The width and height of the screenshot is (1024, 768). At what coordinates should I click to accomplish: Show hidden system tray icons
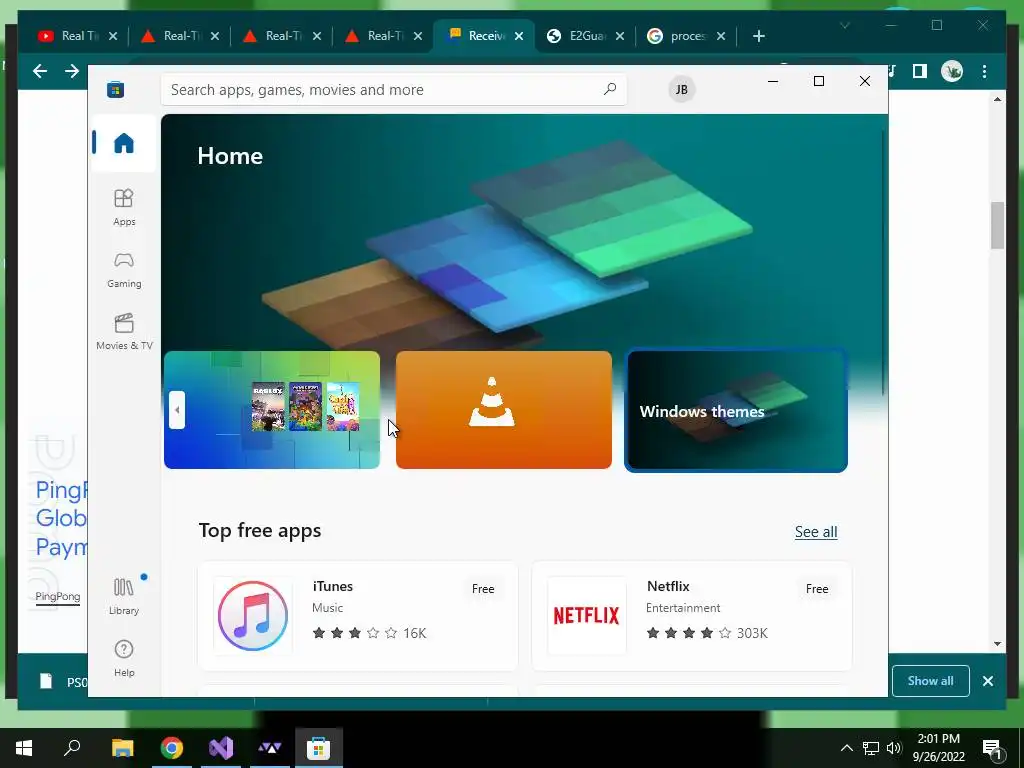coord(846,748)
